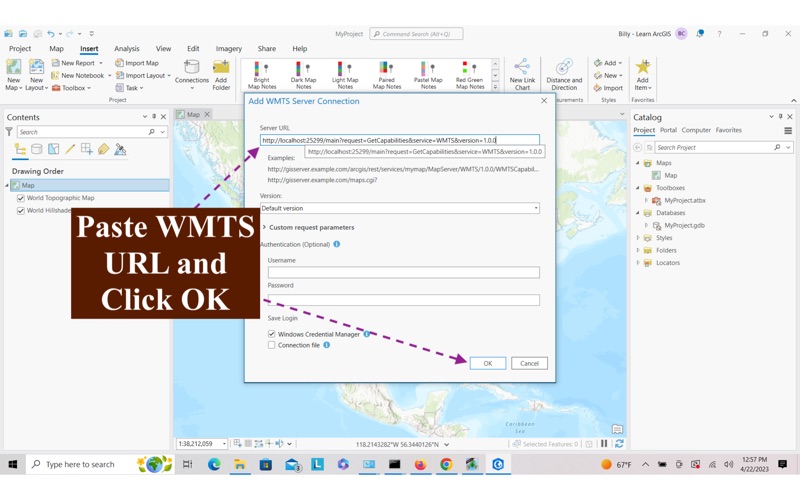The height and width of the screenshot is (500, 800).
Task: Click List By Labeling icon
Action: [x=104, y=149]
